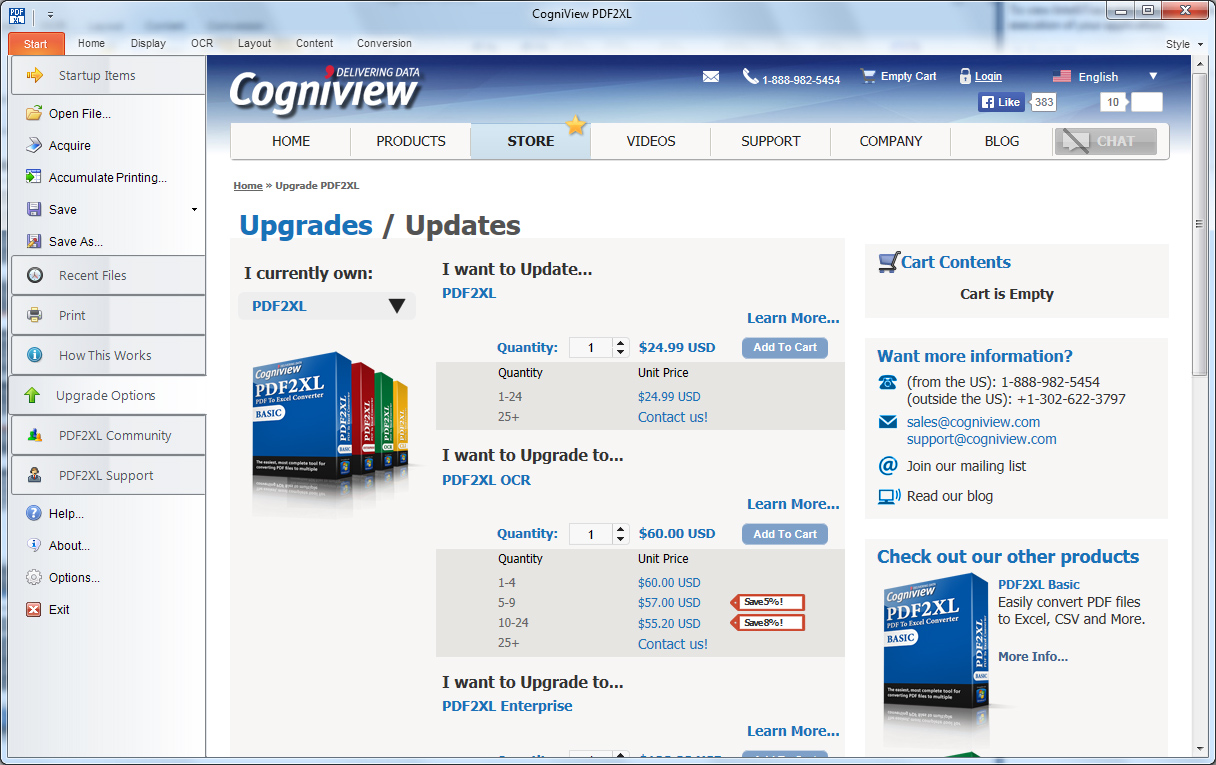Open the Display ribbon tab
1216x765 pixels.
click(x=148, y=43)
